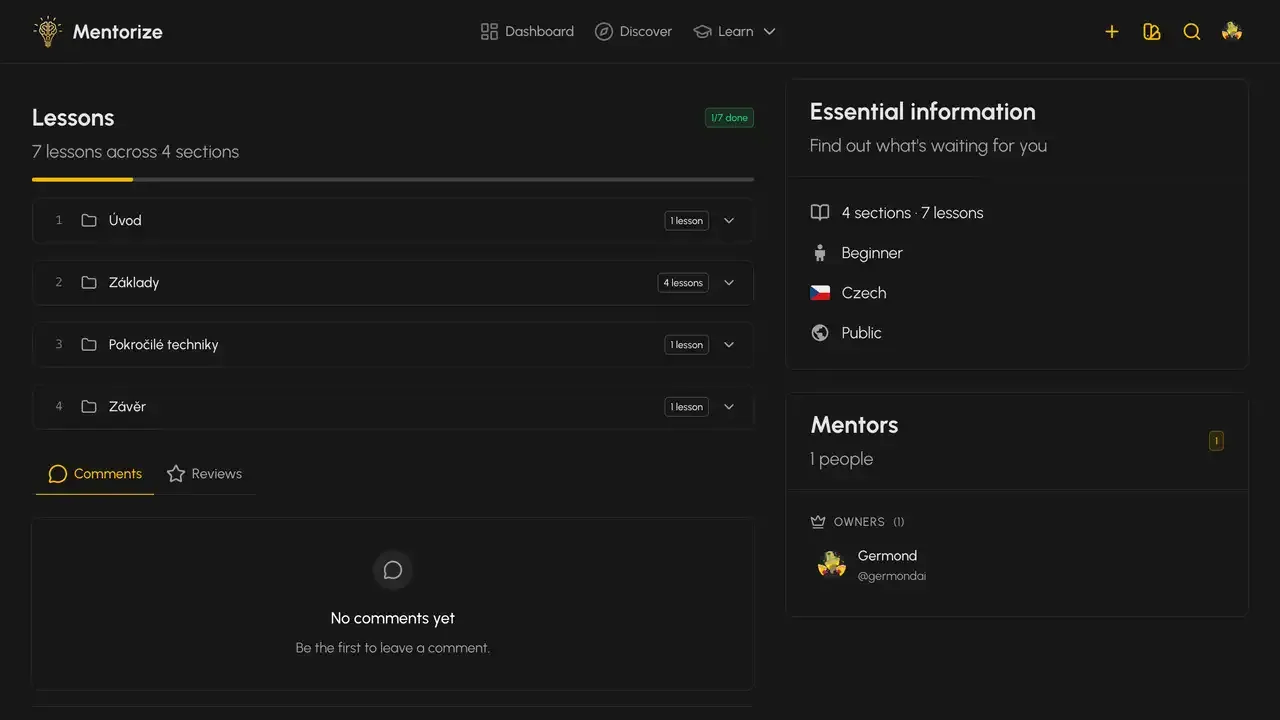
Task: Click the plus create icon
Action: (x=1112, y=31)
